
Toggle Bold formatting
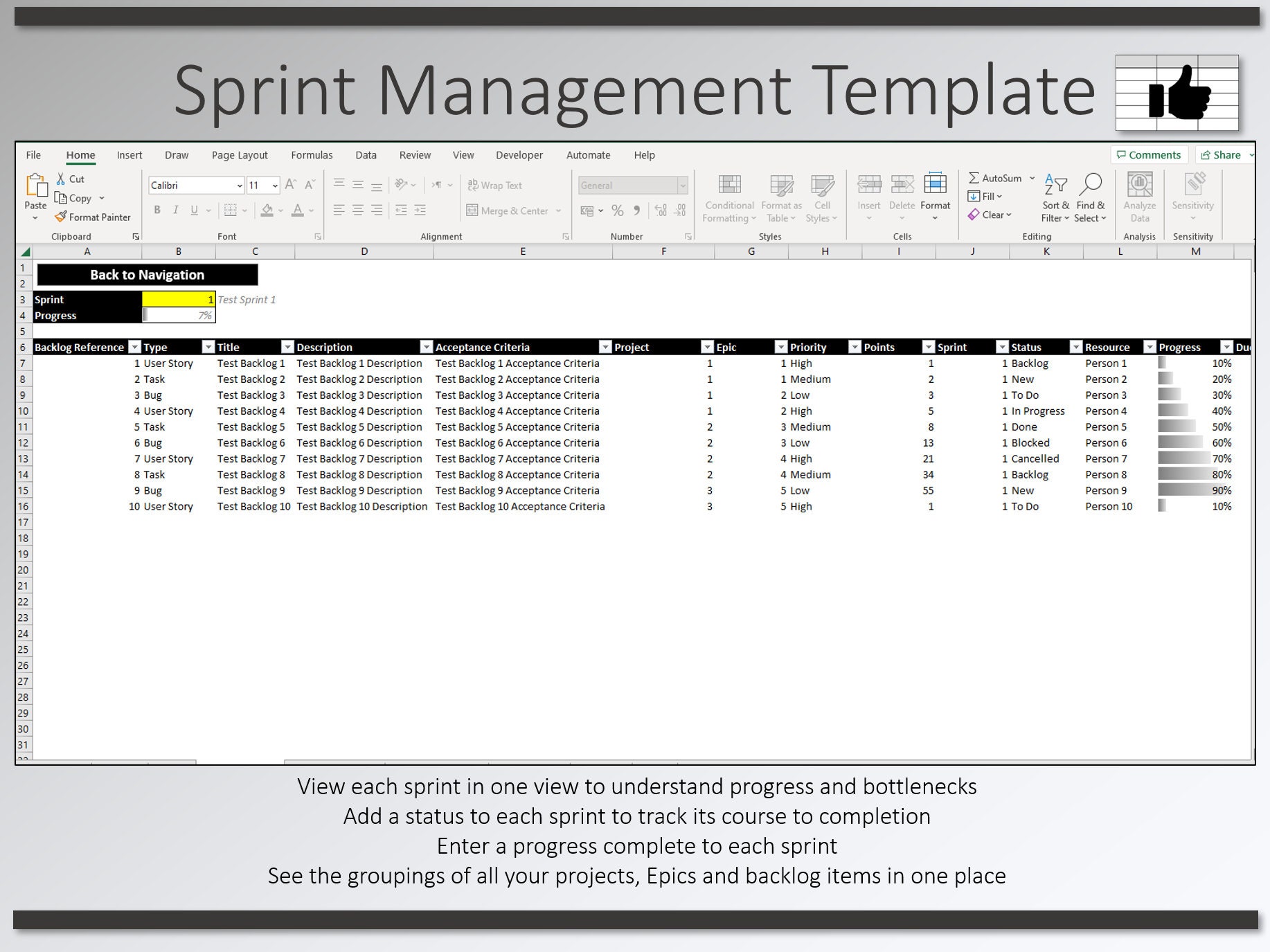157,210
